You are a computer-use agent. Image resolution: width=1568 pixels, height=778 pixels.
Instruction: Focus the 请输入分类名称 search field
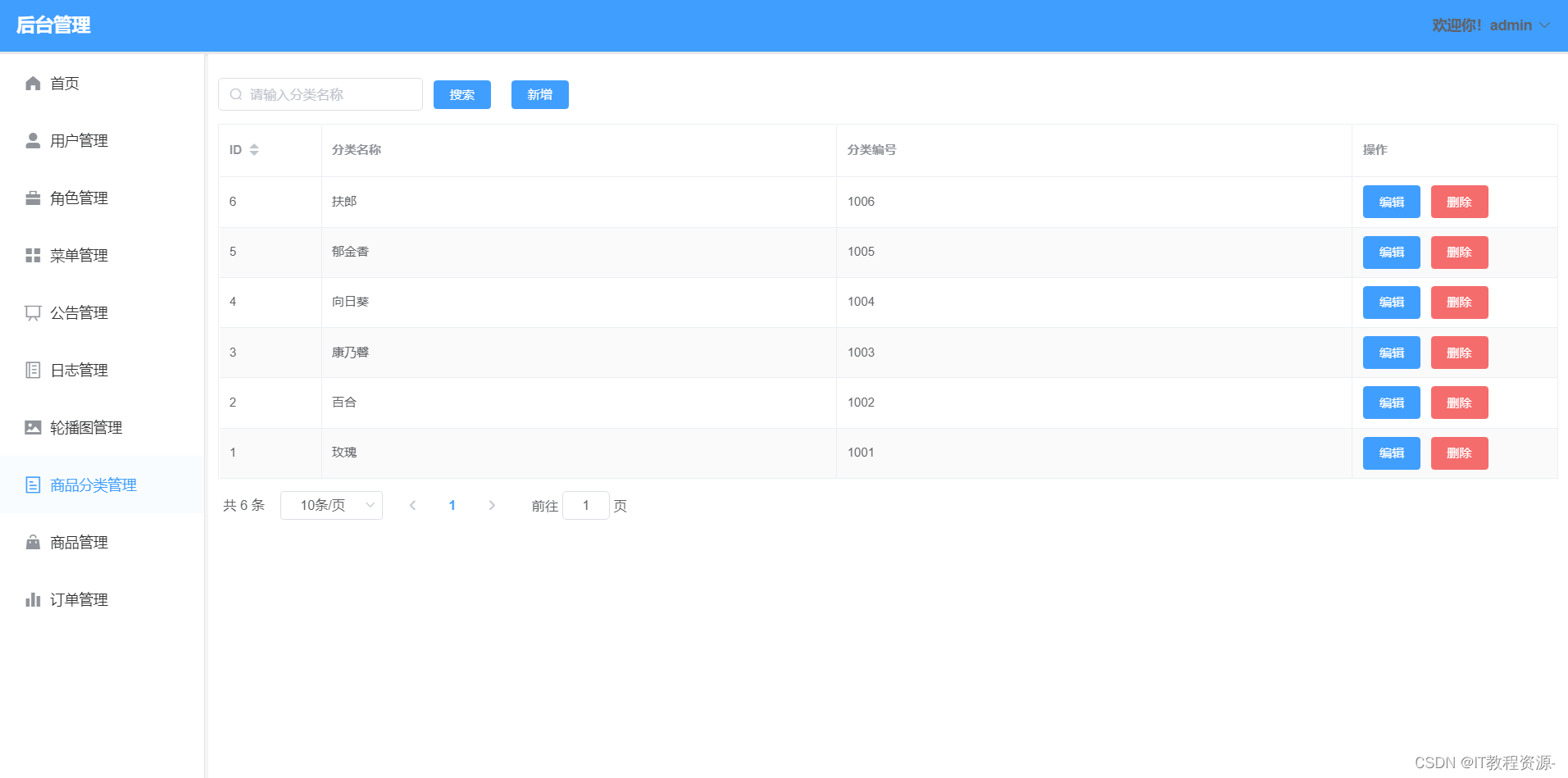click(320, 94)
